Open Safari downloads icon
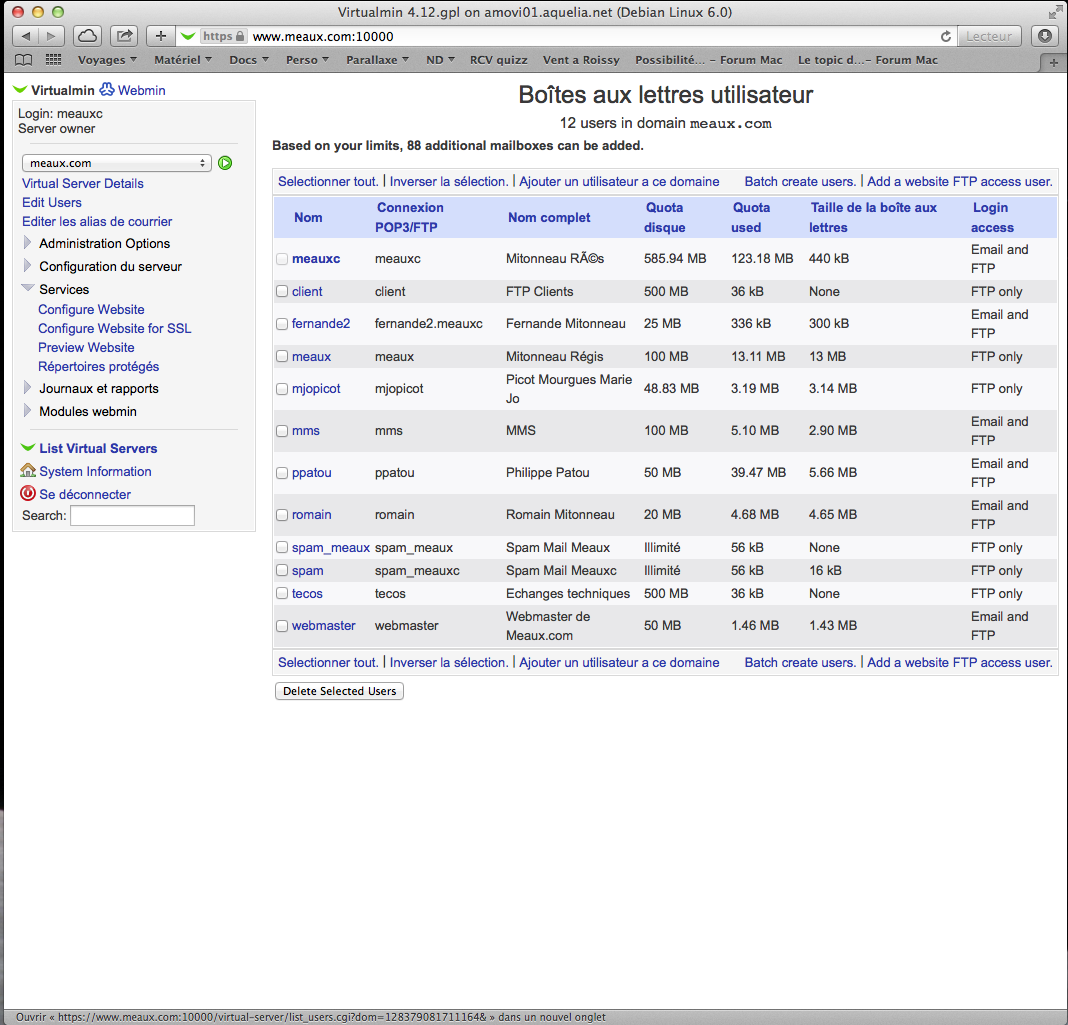1068x1025 pixels. pos(1045,36)
